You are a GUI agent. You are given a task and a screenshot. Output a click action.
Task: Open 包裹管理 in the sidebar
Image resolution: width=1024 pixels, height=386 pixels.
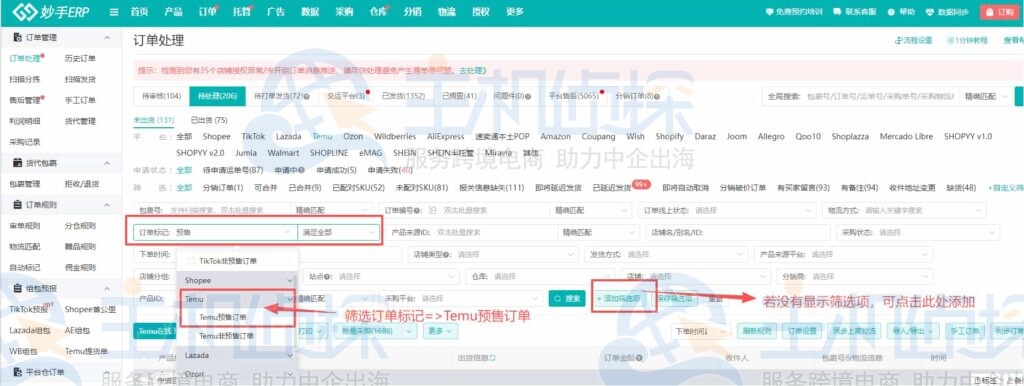pos(25,184)
